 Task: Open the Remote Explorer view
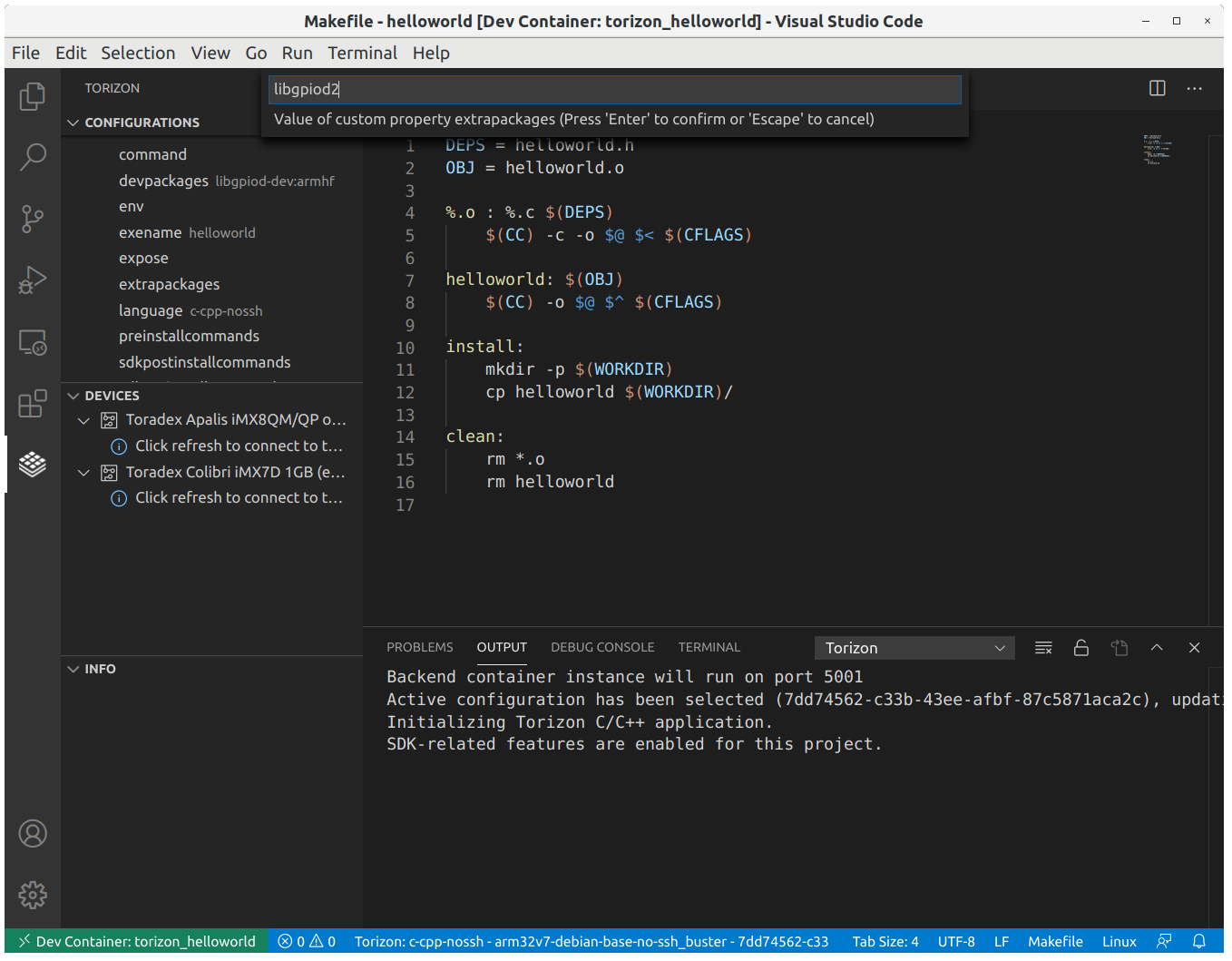point(33,342)
